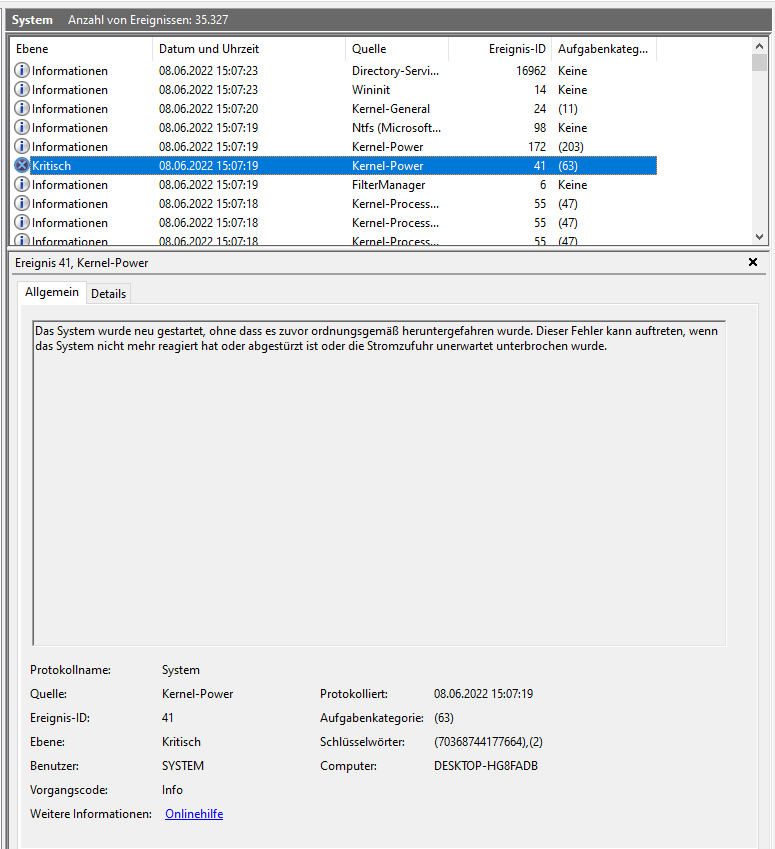Click Benutzer value SYSTEM
Screen dimensions: 775x849
click(x=183, y=766)
